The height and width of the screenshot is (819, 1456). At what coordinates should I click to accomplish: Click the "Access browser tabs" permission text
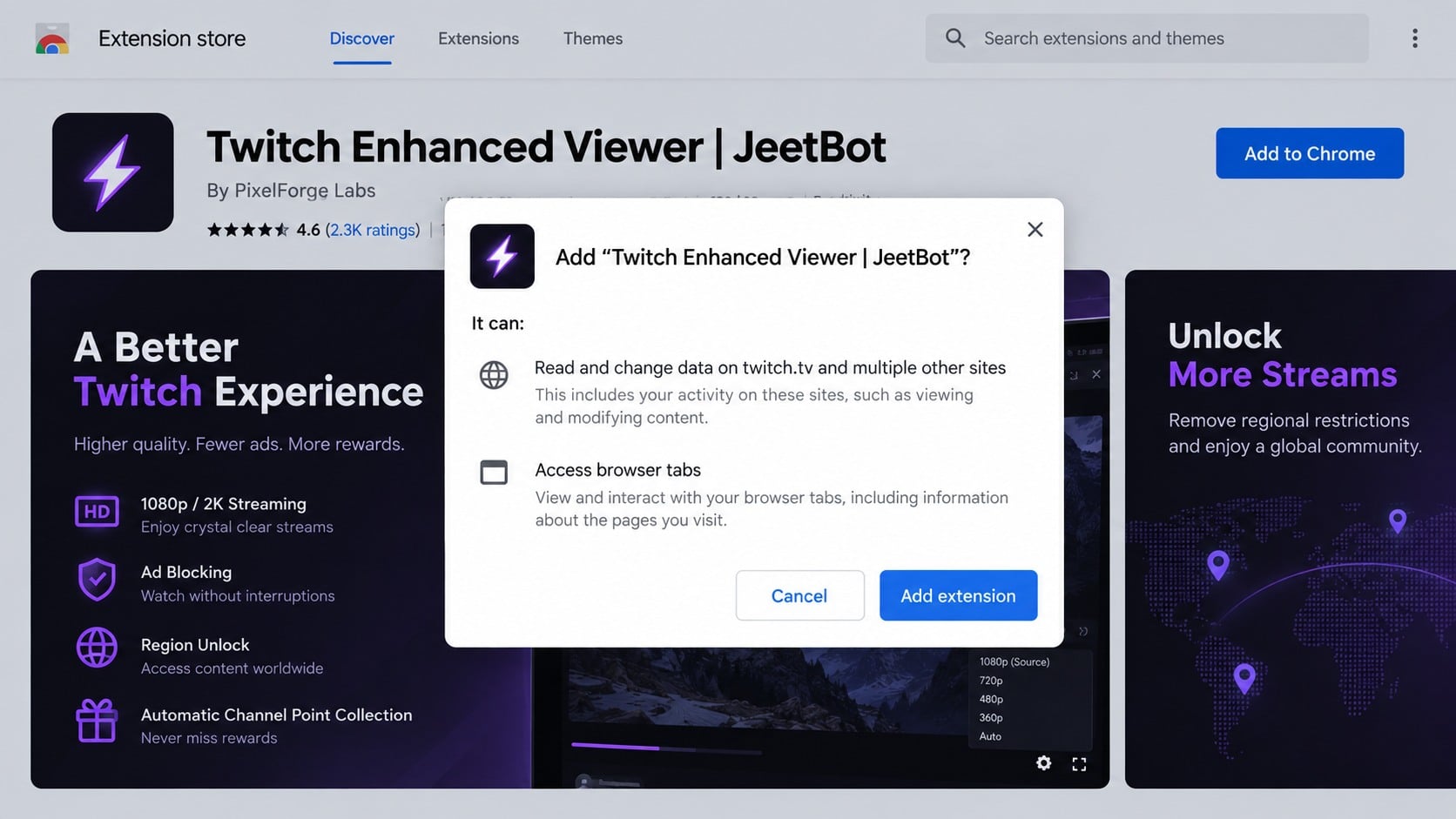coord(617,470)
